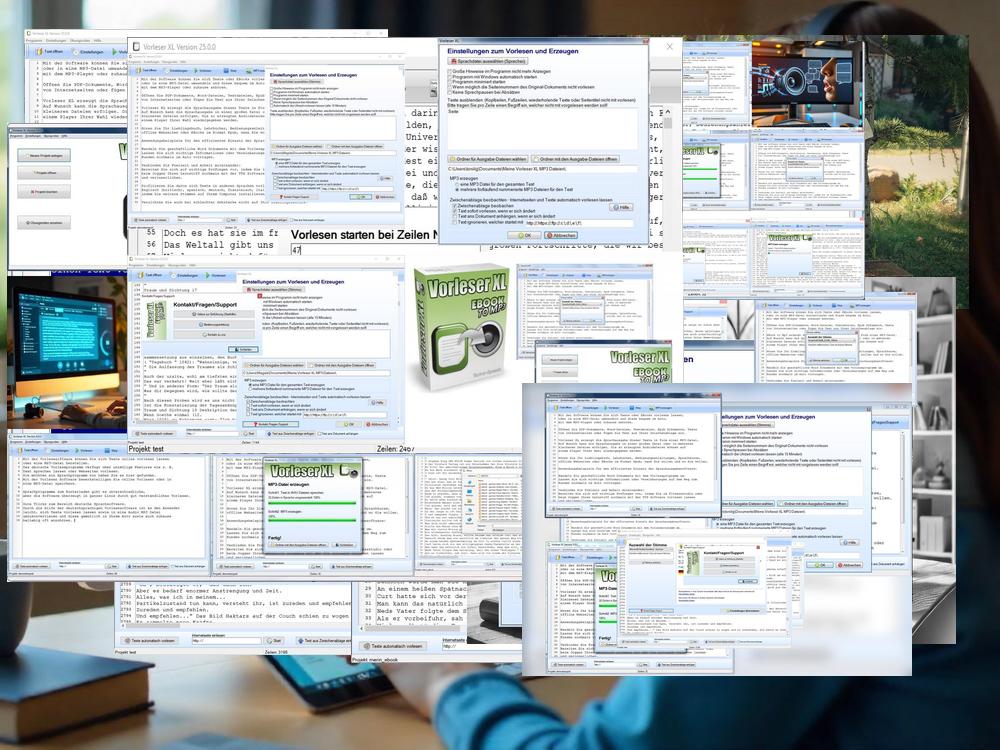Click 'Kontakt zu uns' in Kontakt/Fragen/Support dialog
Screen dimensions: 1000x750
coord(216,335)
